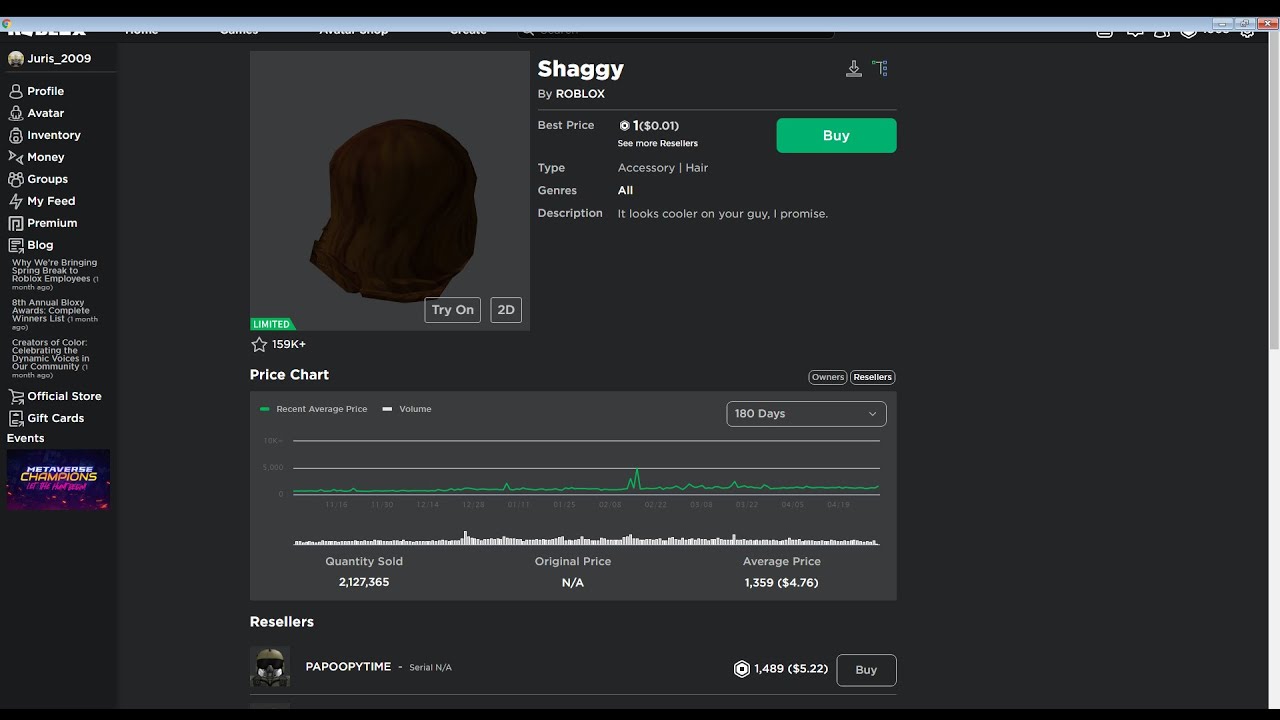Screen dimensions: 1280x720
Task: Switch to the Owners tab
Action: coord(828,377)
